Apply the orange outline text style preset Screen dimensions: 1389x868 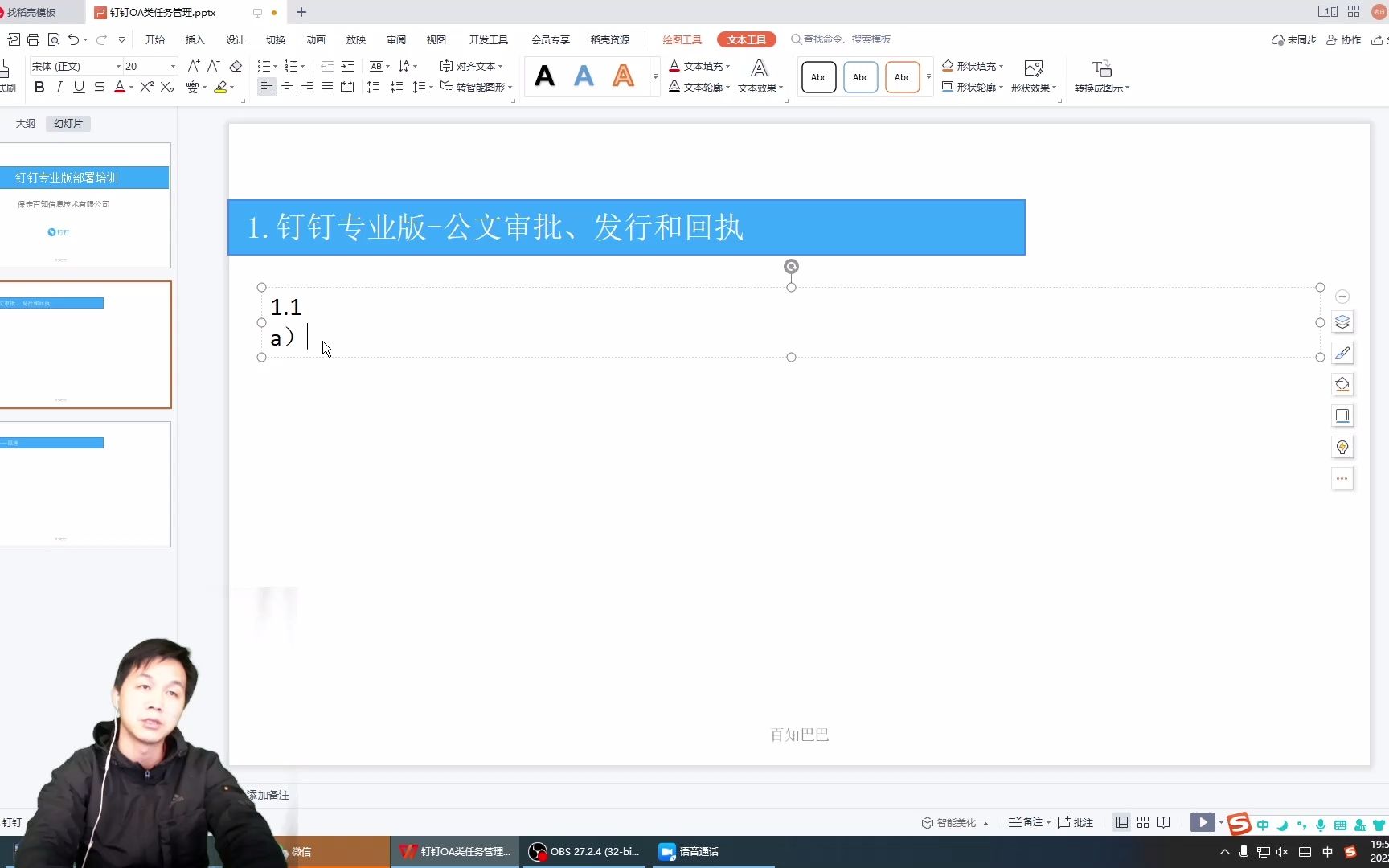624,76
